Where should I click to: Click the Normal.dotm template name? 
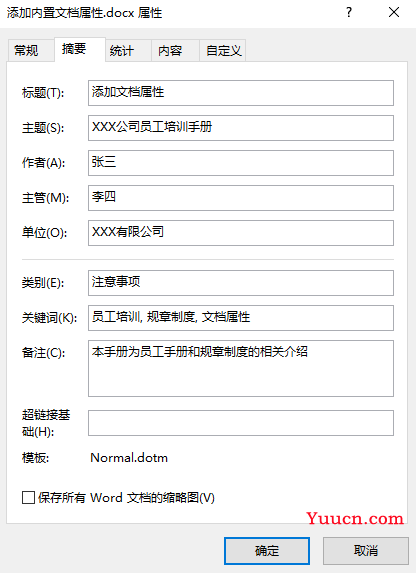[x=129, y=458]
